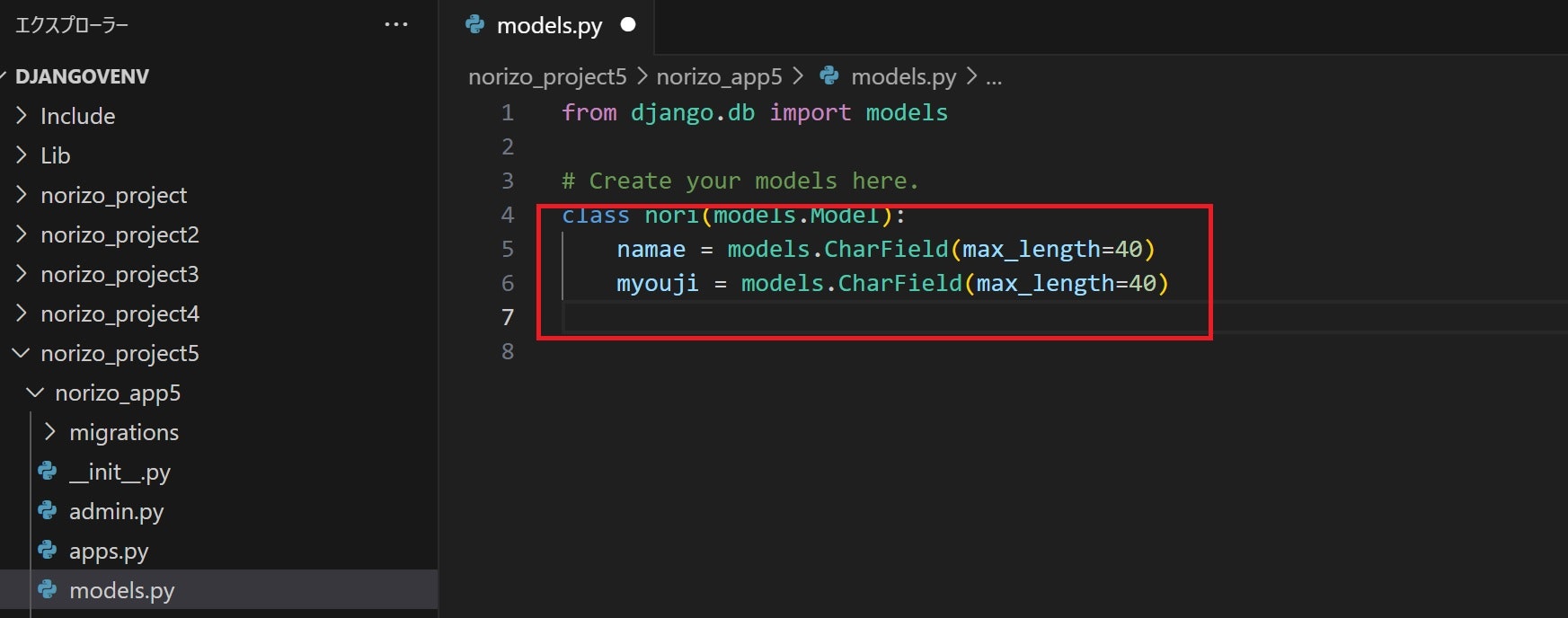Image resolution: width=1568 pixels, height=618 pixels.
Task: Click the Python icon beside models.py in explorer
Action: pyautogui.click(x=48, y=590)
